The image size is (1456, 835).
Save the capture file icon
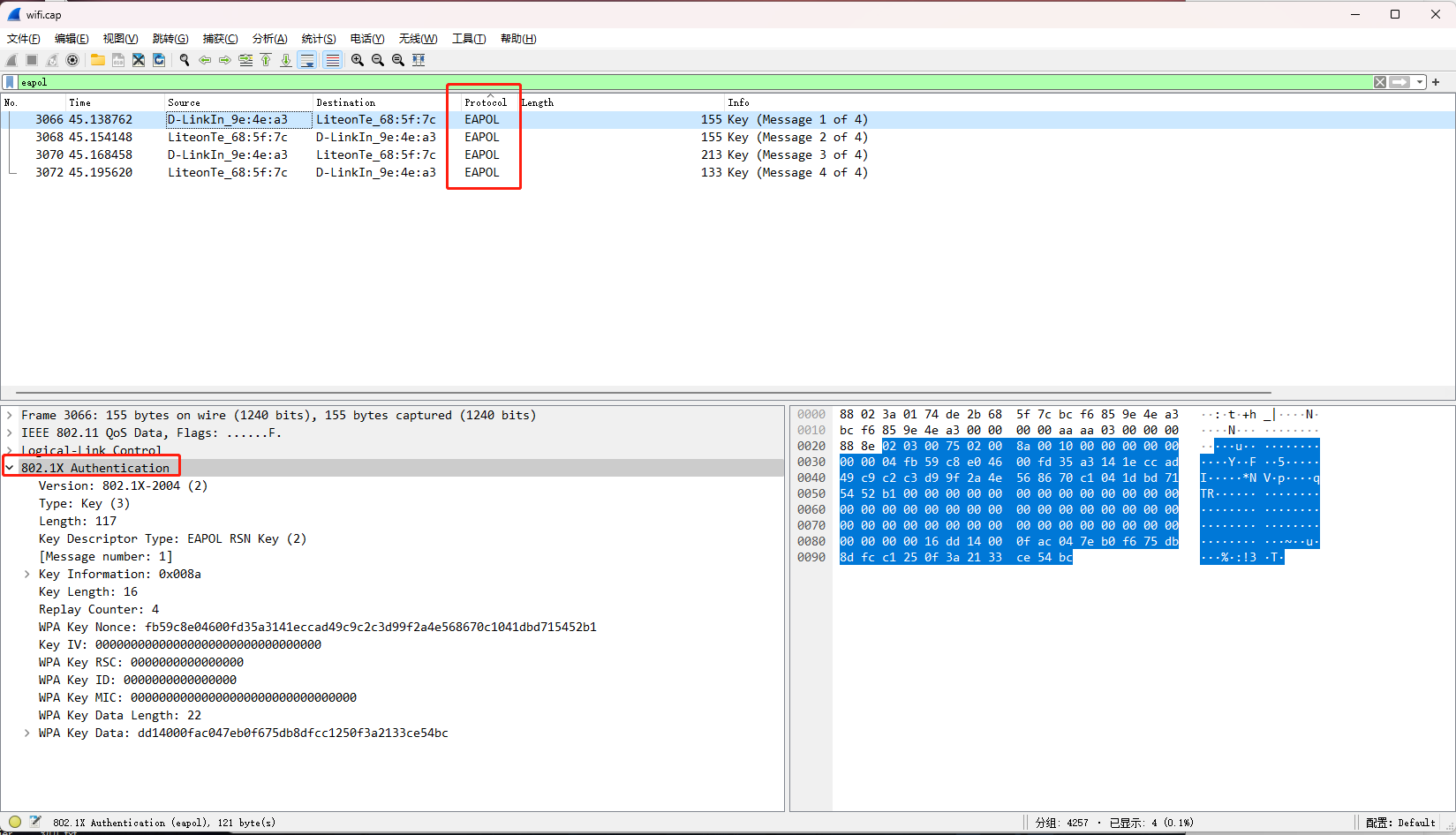[x=118, y=60]
